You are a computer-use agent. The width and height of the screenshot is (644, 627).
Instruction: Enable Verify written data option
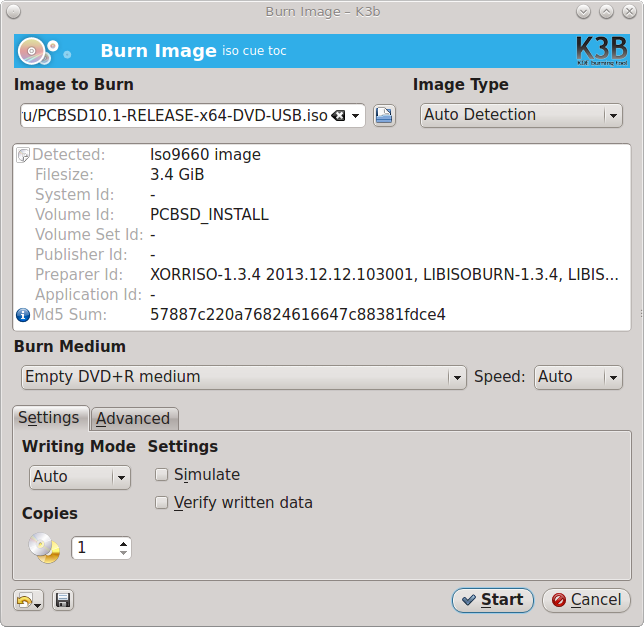[x=161, y=503]
